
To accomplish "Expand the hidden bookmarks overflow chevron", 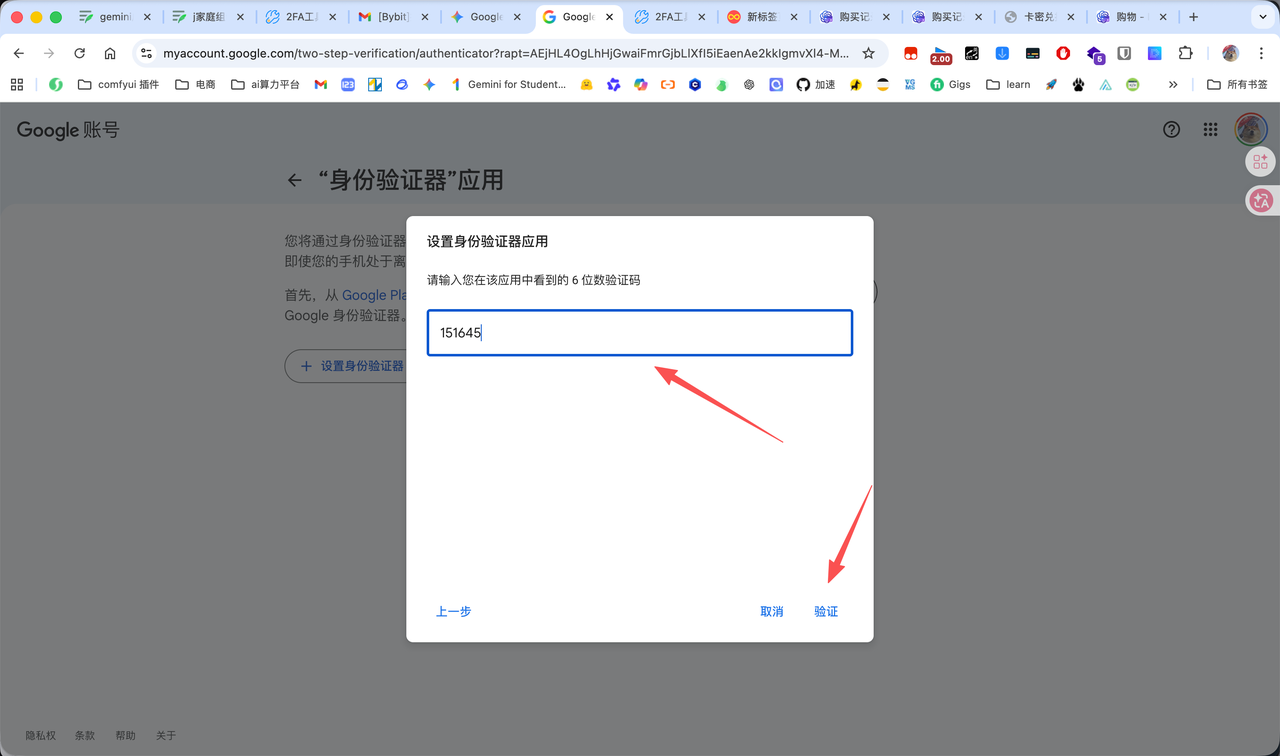I will pyautogui.click(x=1173, y=85).
